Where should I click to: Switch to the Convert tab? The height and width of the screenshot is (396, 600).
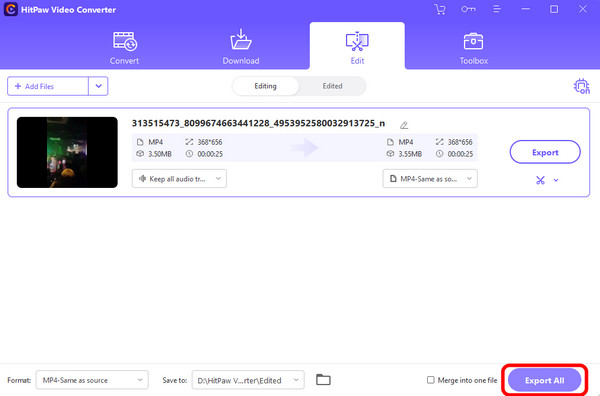pos(124,48)
